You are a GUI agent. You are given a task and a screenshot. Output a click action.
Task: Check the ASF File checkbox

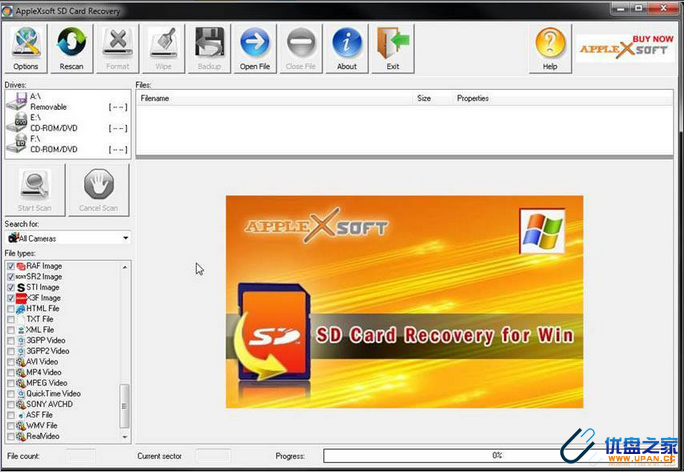tap(10, 415)
